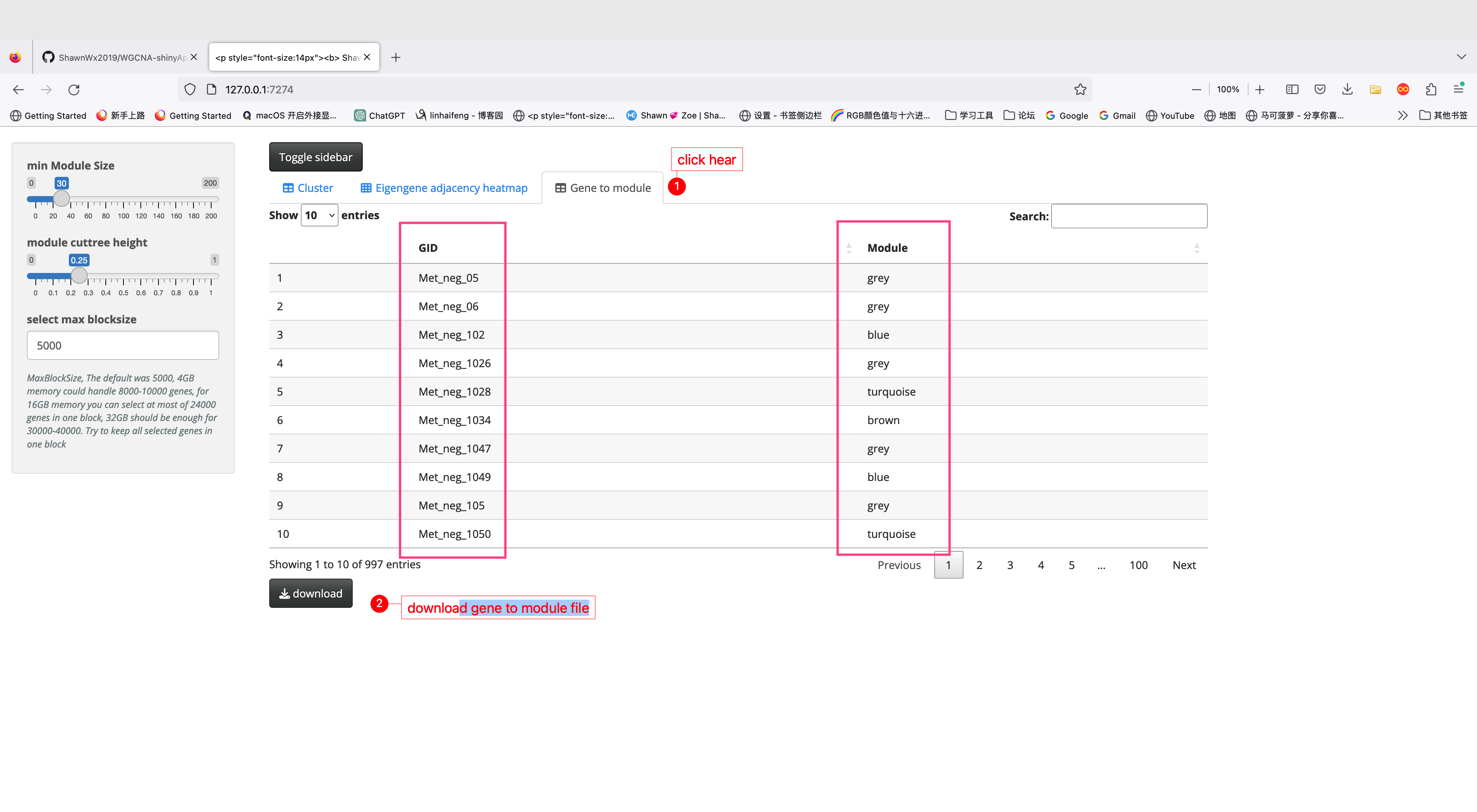Switch to the Cluster tab
1477x812 pixels.
308,188
